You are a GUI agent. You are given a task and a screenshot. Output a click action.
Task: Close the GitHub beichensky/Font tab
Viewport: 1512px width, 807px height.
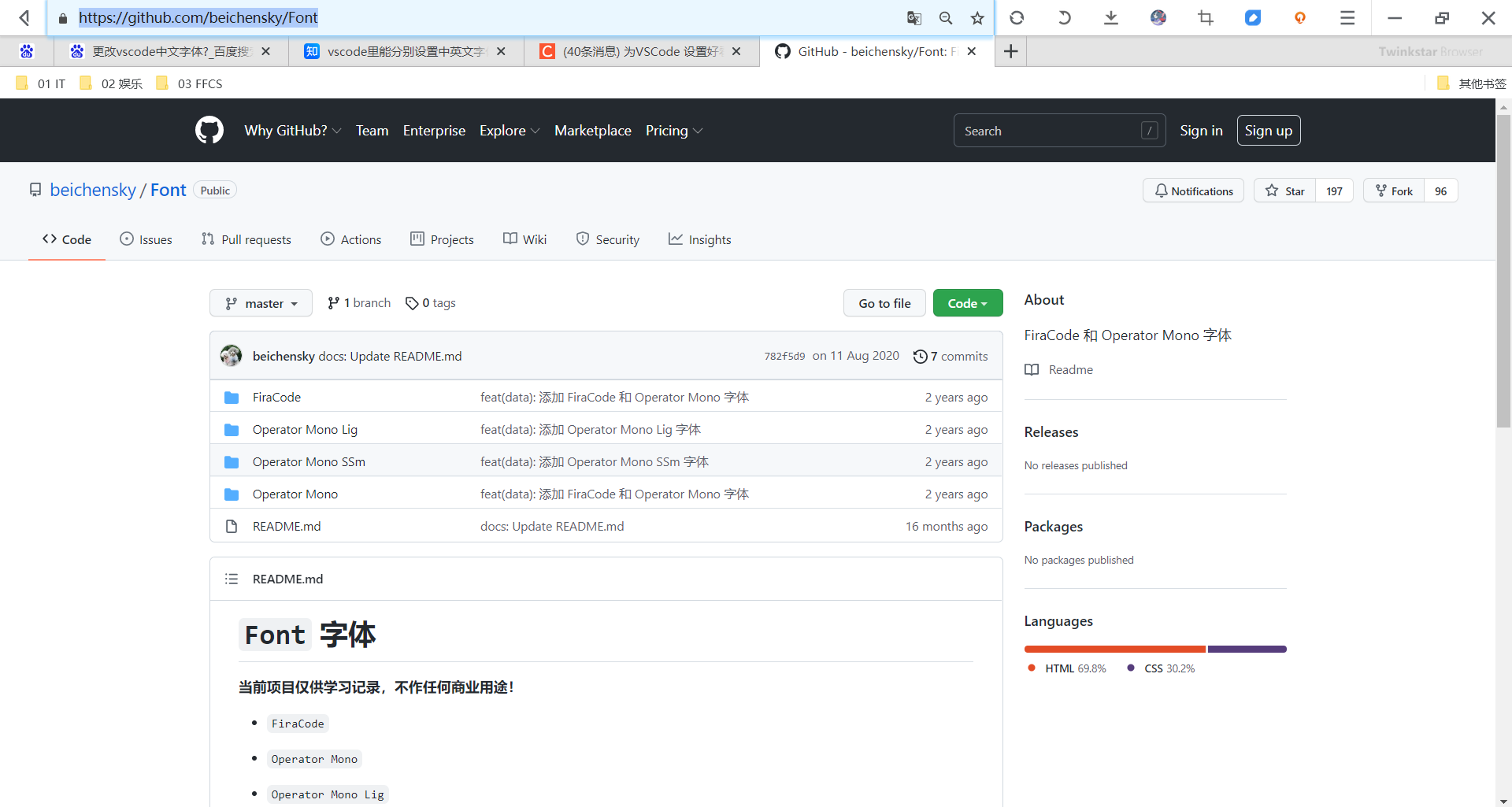(x=972, y=51)
